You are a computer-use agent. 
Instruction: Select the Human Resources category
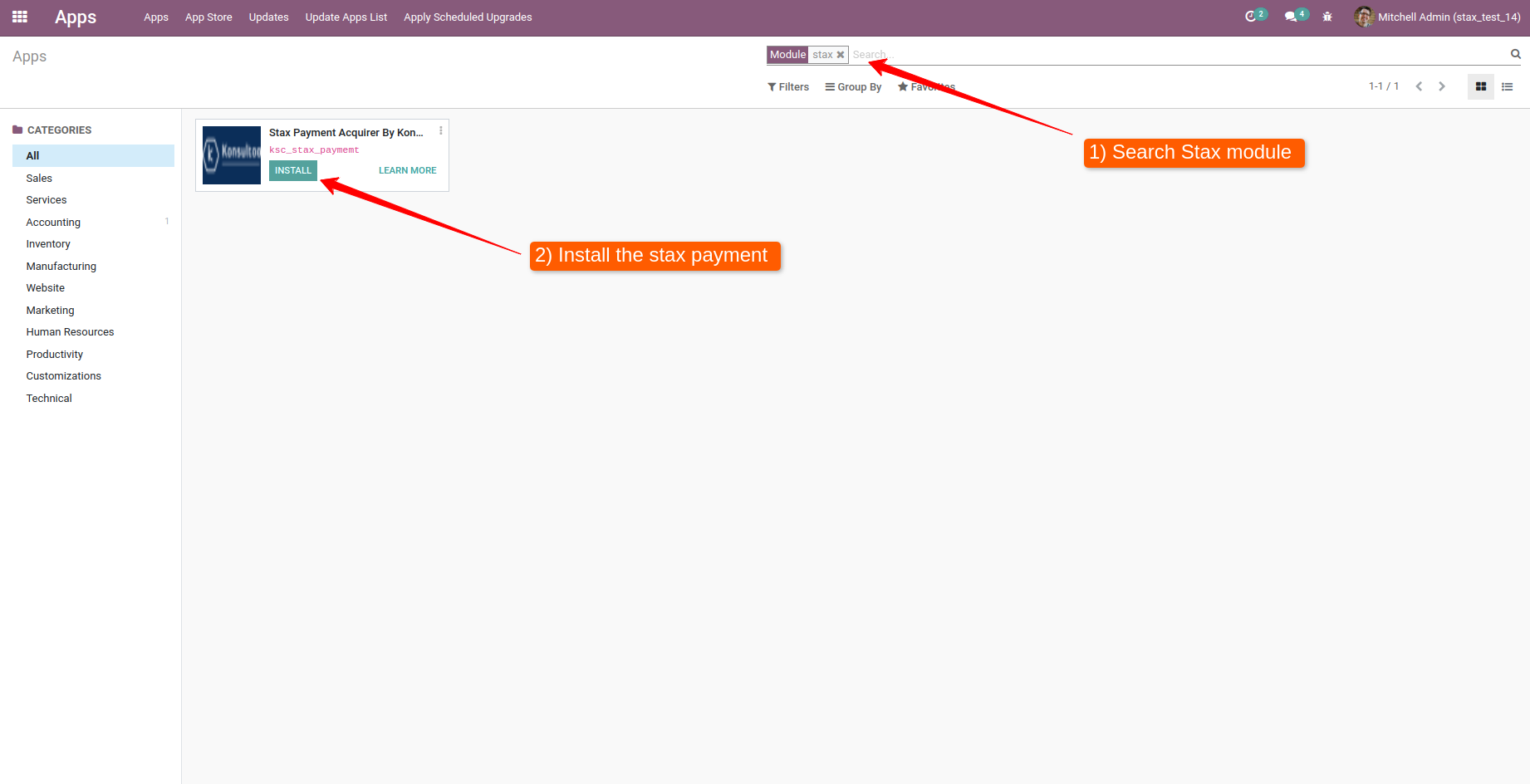pyautogui.click(x=93, y=332)
